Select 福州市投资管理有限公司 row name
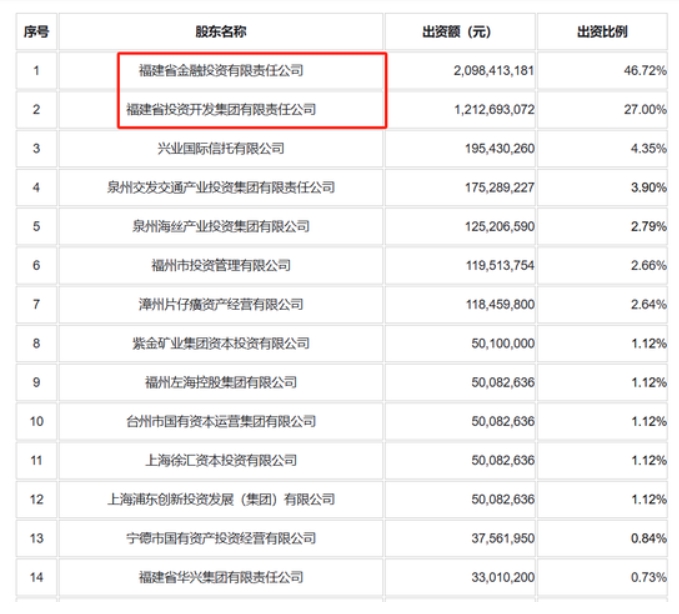This screenshot has height=614, width=679. click(221, 265)
